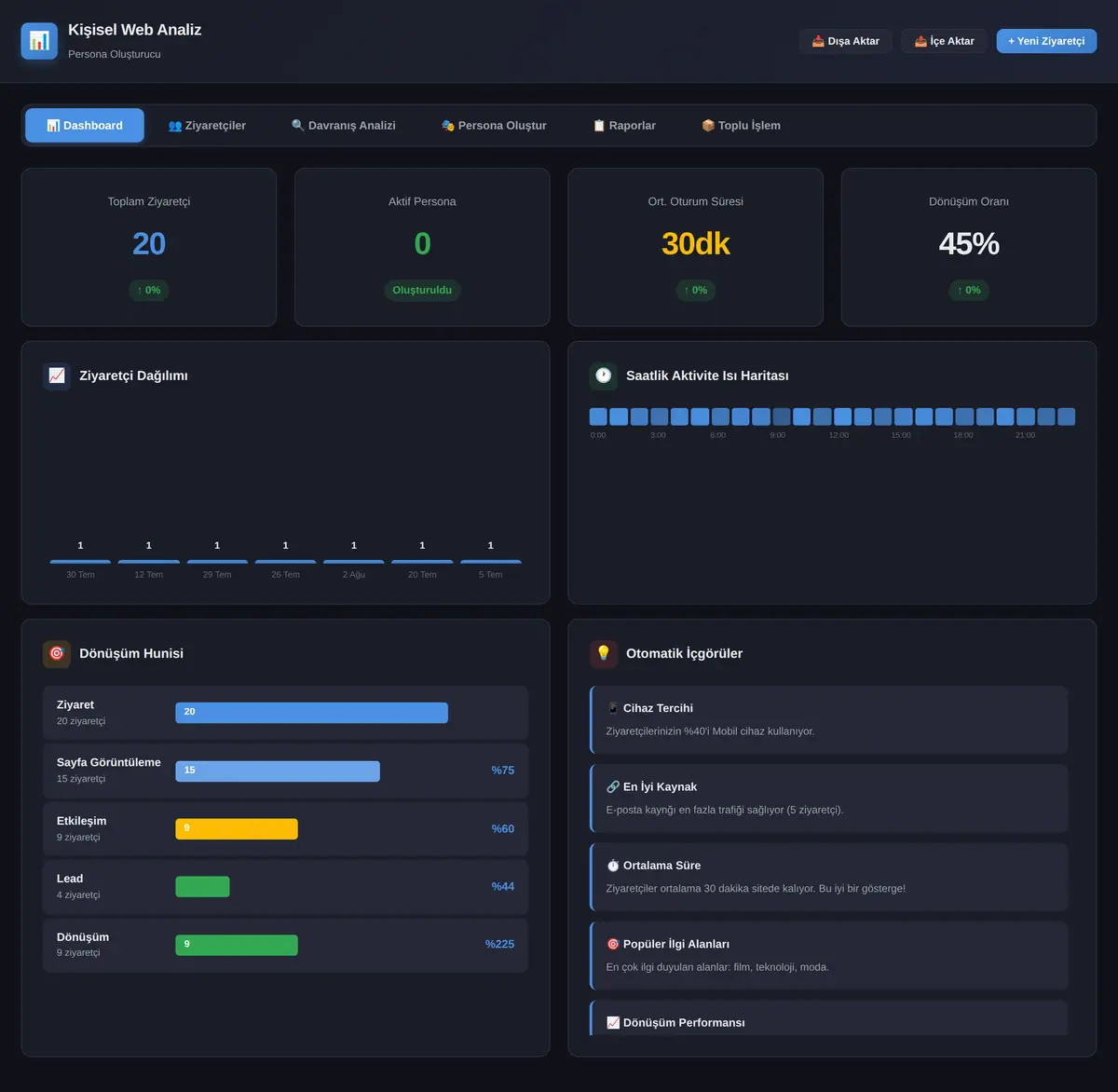Click the Ziyaret funnel bar showing 20
The height and width of the screenshot is (1092, 1118).
(311, 713)
